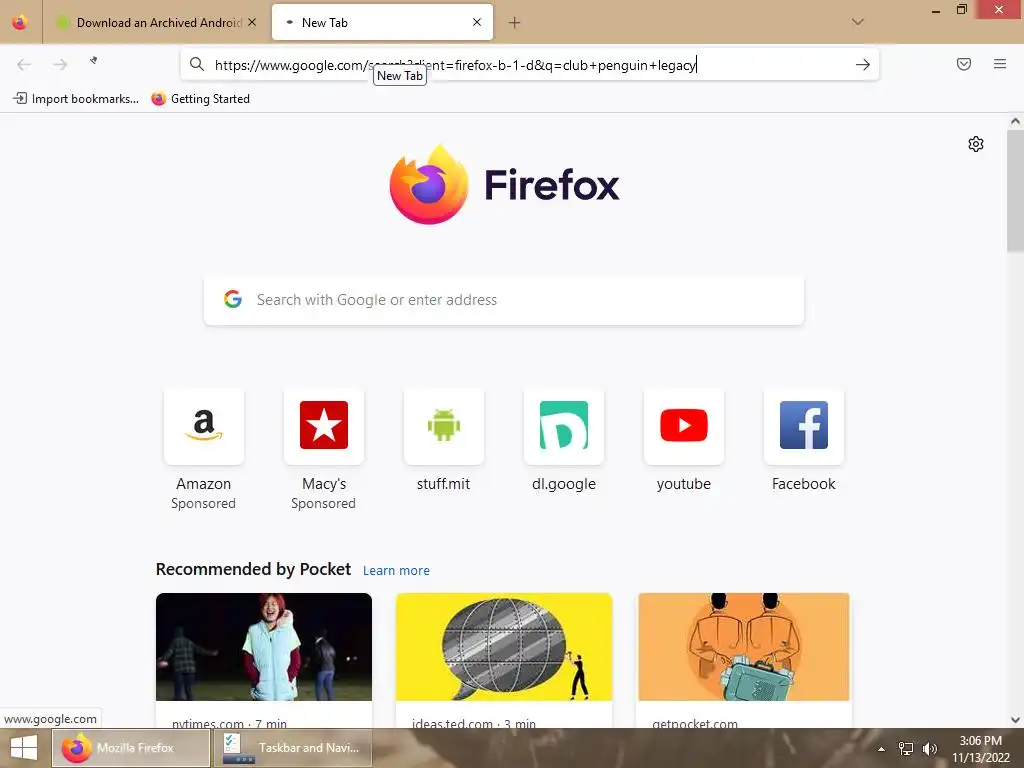This screenshot has width=1024, height=768.
Task: Open the Windows Start button
Action: click(24, 748)
